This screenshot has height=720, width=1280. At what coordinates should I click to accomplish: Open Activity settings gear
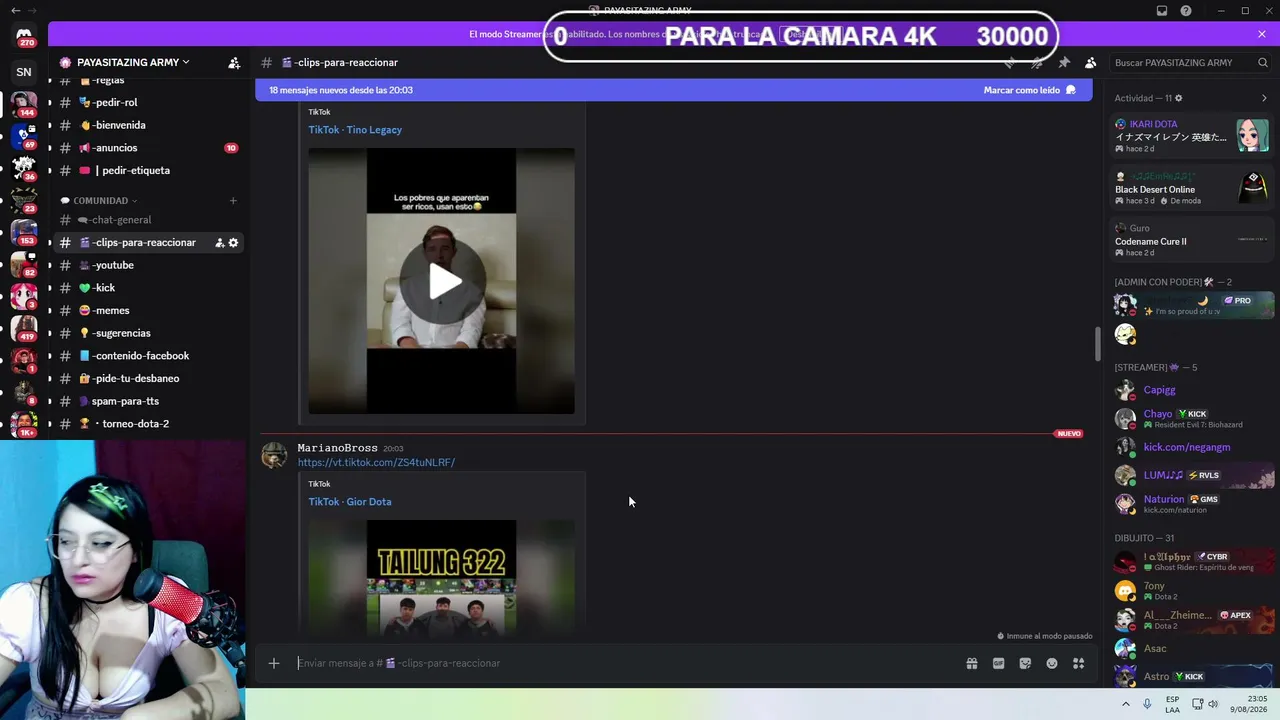click(x=1179, y=98)
